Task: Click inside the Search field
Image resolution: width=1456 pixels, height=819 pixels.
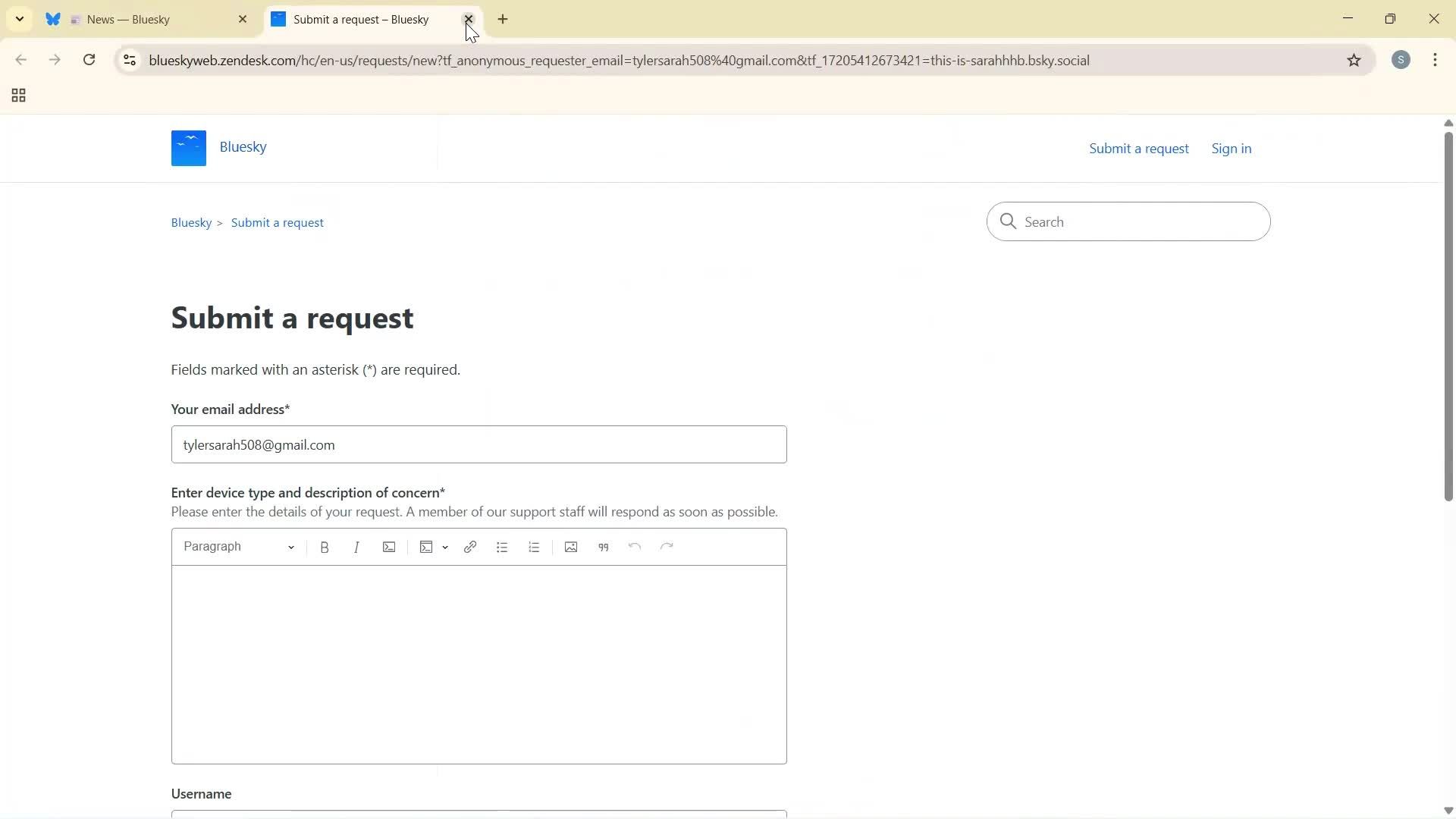Action: [x=1130, y=221]
